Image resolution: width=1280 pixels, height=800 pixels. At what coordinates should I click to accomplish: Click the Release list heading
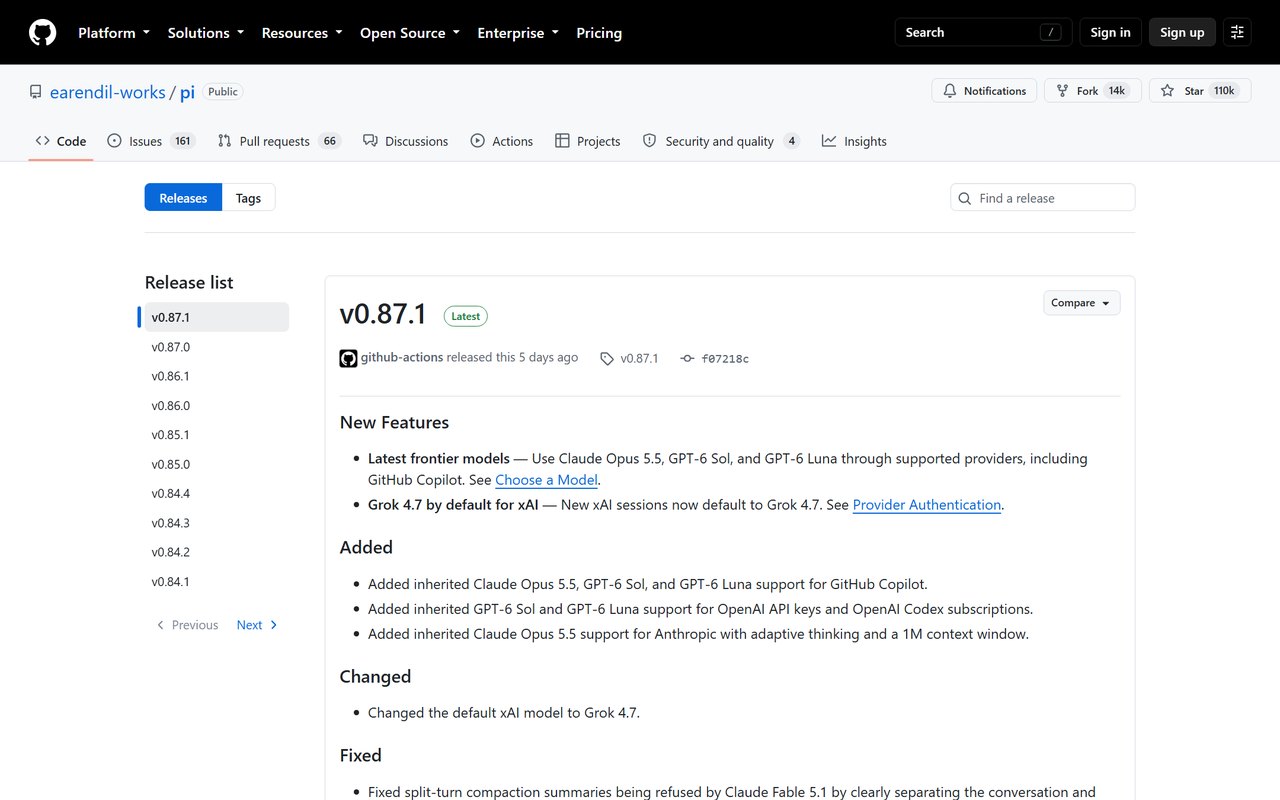tap(189, 283)
